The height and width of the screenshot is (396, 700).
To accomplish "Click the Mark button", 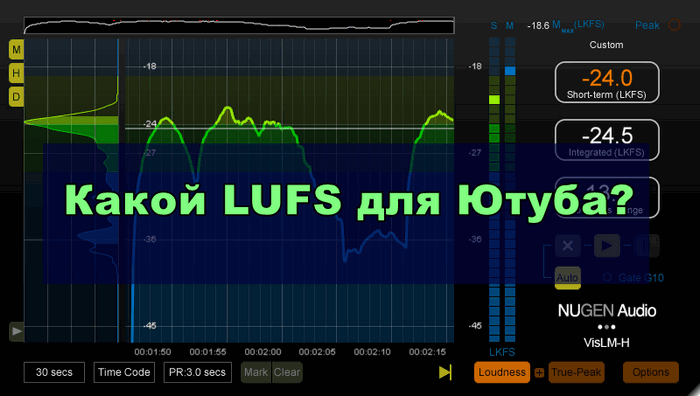I will tap(256, 372).
